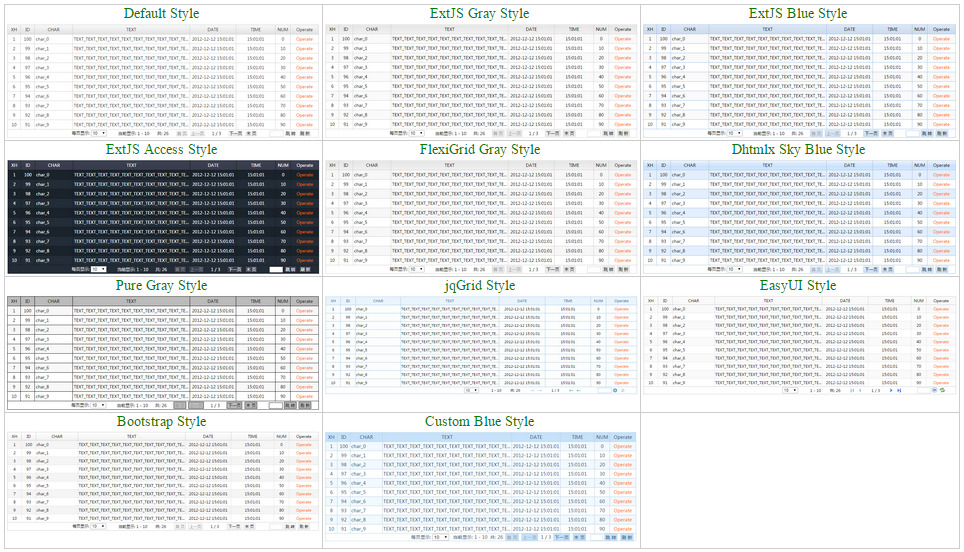Click next page arrow in jqGrid Style pager
This screenshot has width=964, height=552.
[570, 390]
